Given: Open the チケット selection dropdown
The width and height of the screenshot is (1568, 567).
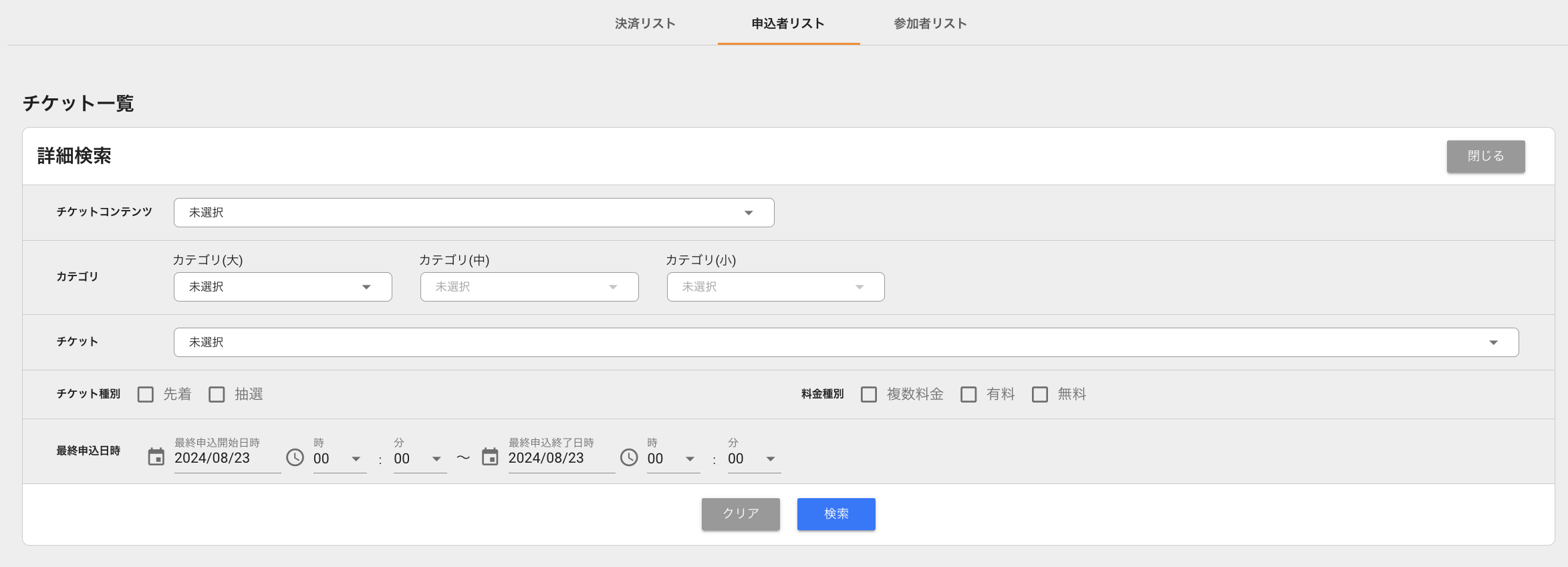Looking at the screenshot, I should tap(846, 342).
